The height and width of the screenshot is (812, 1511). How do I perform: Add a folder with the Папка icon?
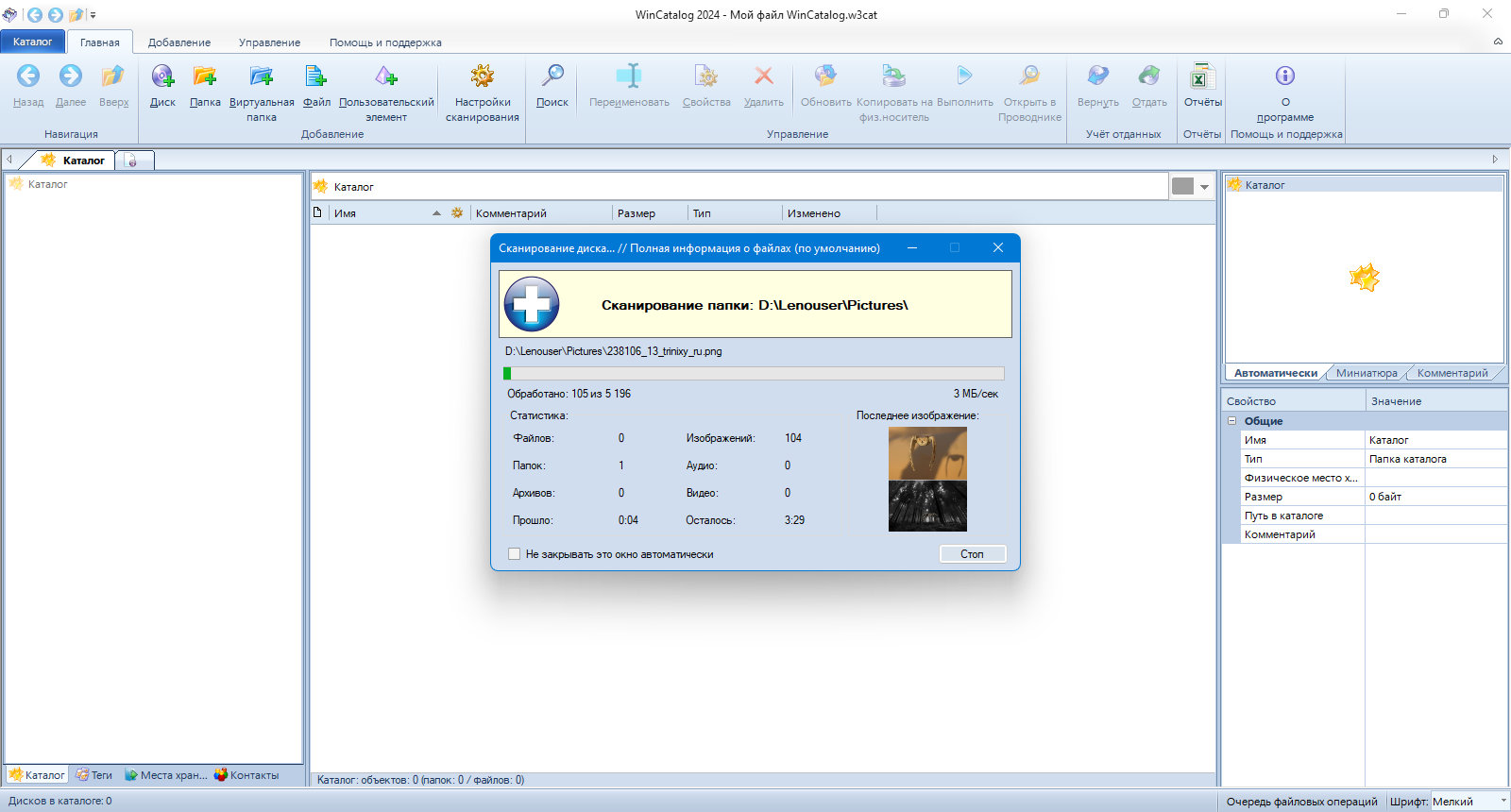click(x=205, y=76)
